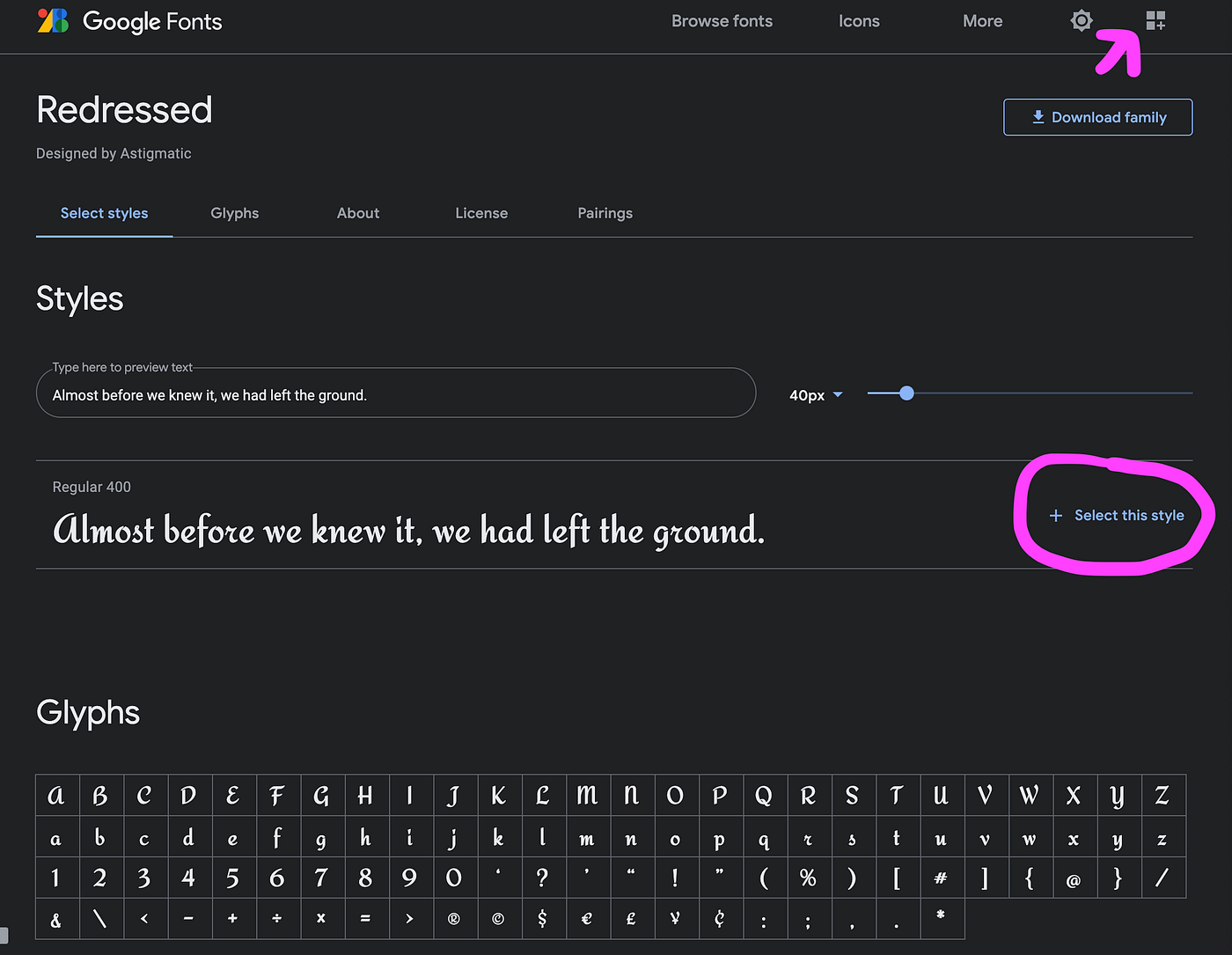Open the Browse fonts page
This screenshot has width=1232, height=955.
point(722,20)
